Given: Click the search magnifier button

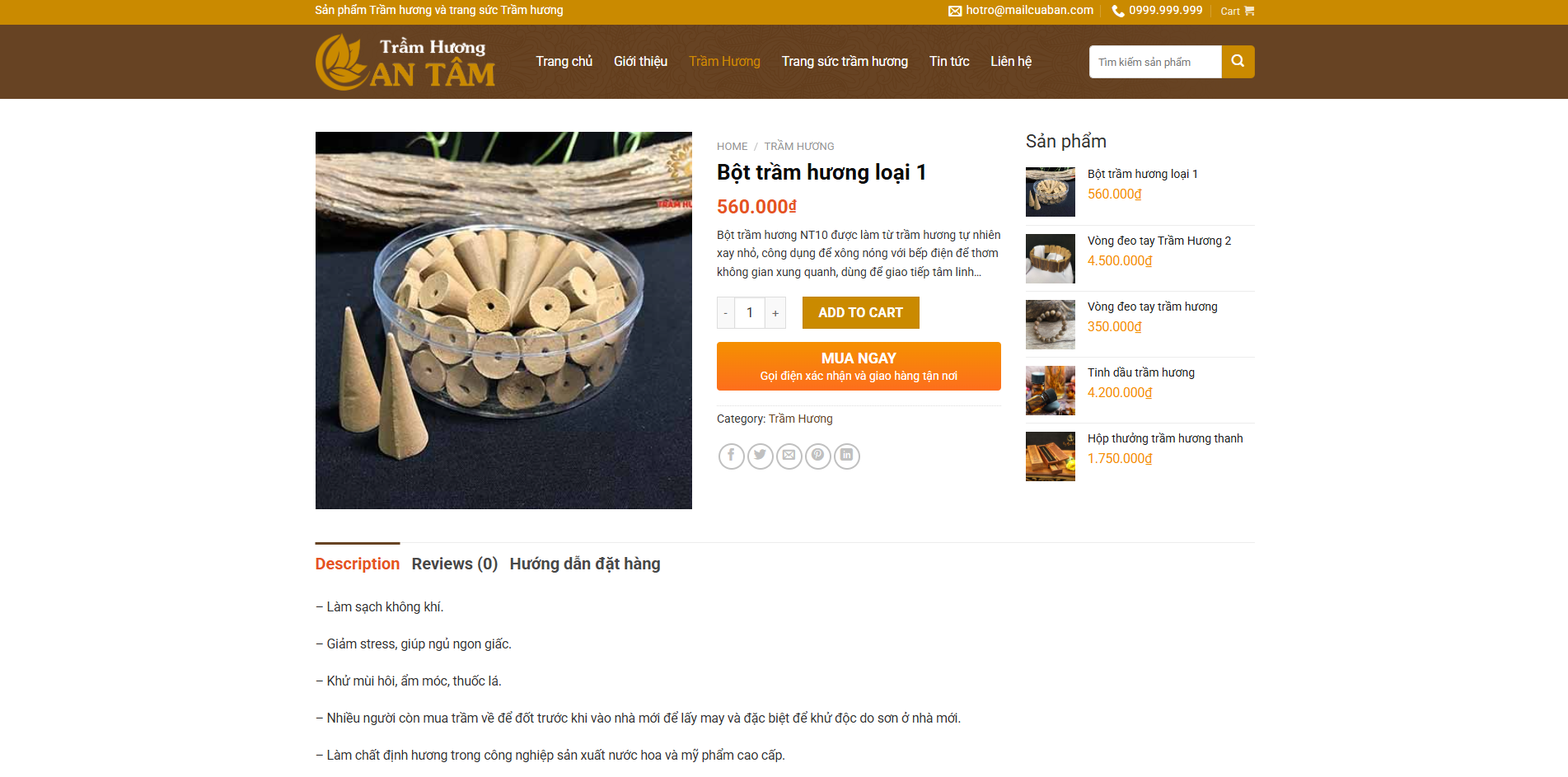Looking at the screenshot, I should (1238, 62).
